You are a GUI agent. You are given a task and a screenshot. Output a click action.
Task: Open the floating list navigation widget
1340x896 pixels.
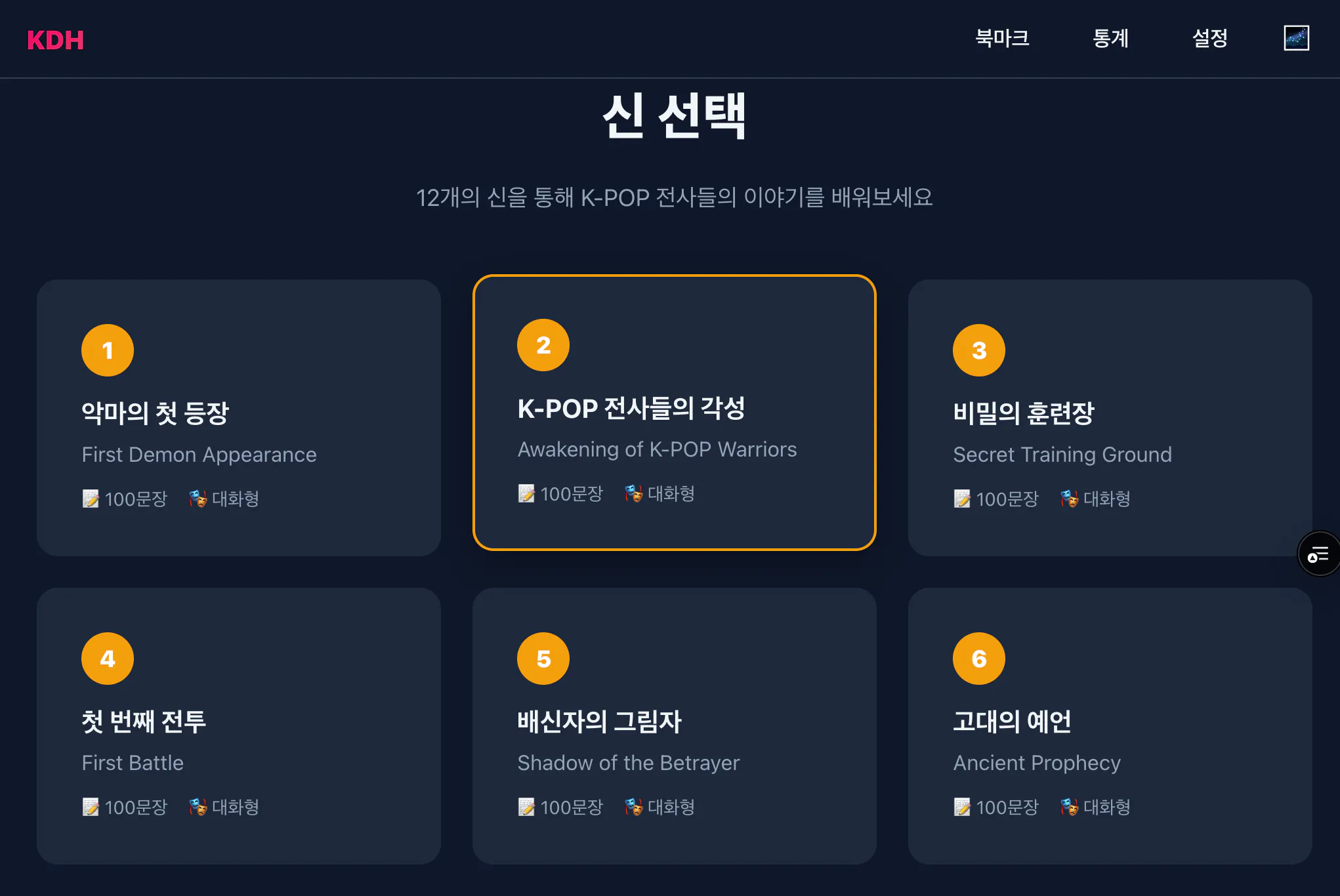click(x=1319, y=554)
